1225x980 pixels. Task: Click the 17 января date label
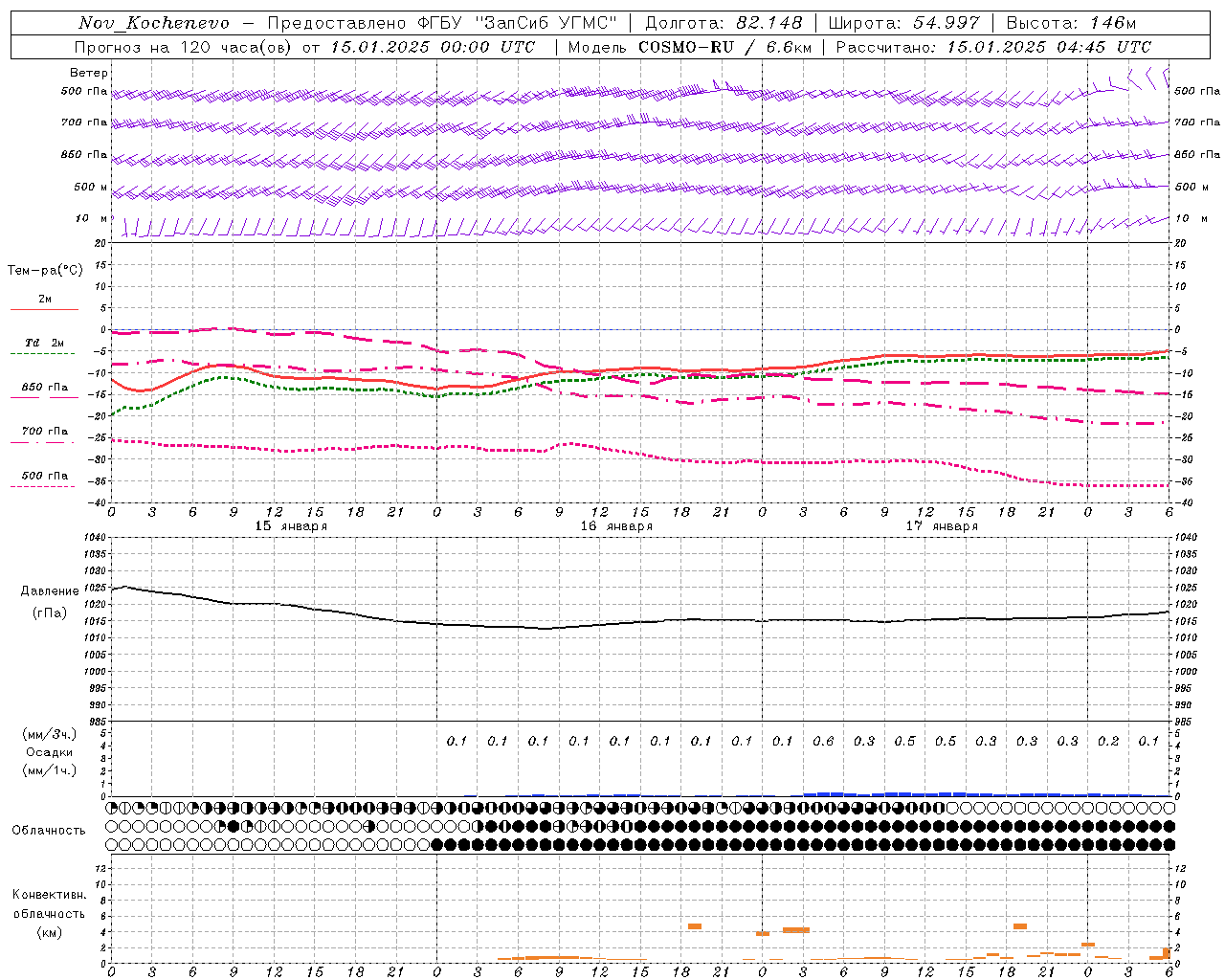coord(942,526)
